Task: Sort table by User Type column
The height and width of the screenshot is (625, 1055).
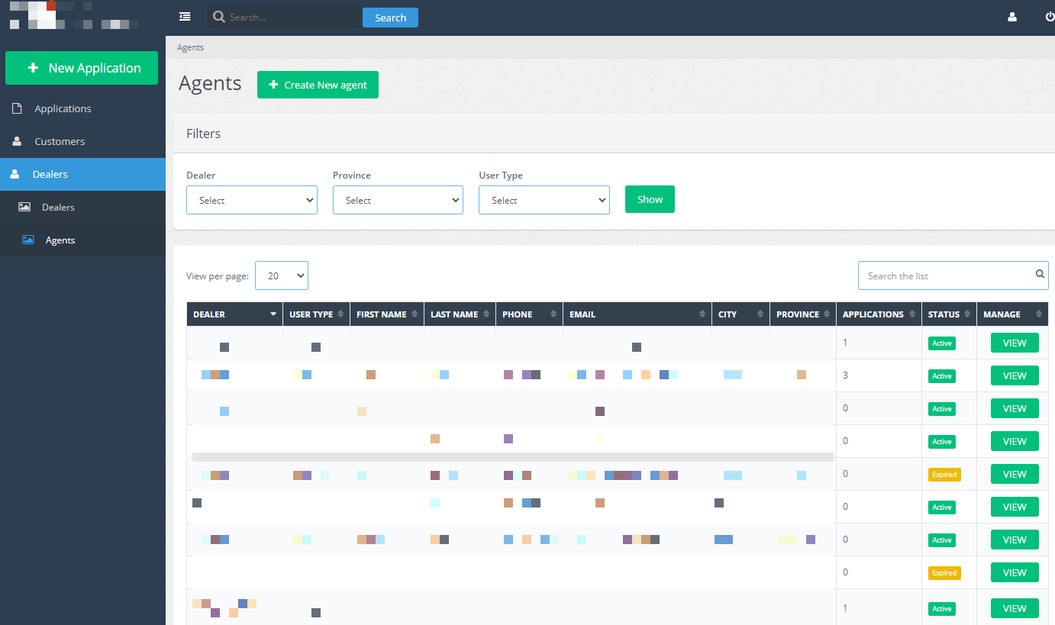Action: tap(316, 314)
